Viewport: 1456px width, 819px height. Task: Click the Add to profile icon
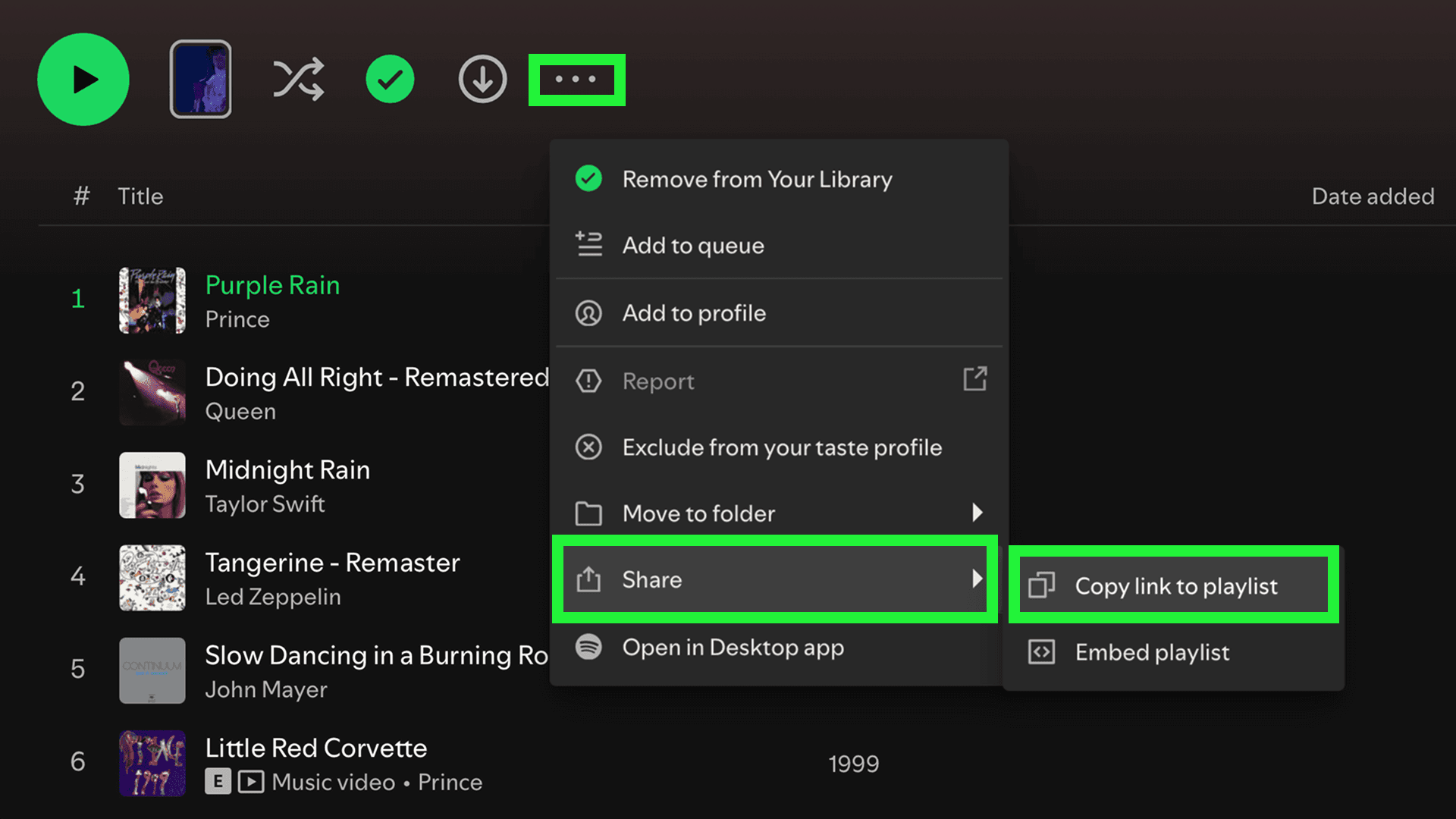pyautogui.click(x=588, y=312)
